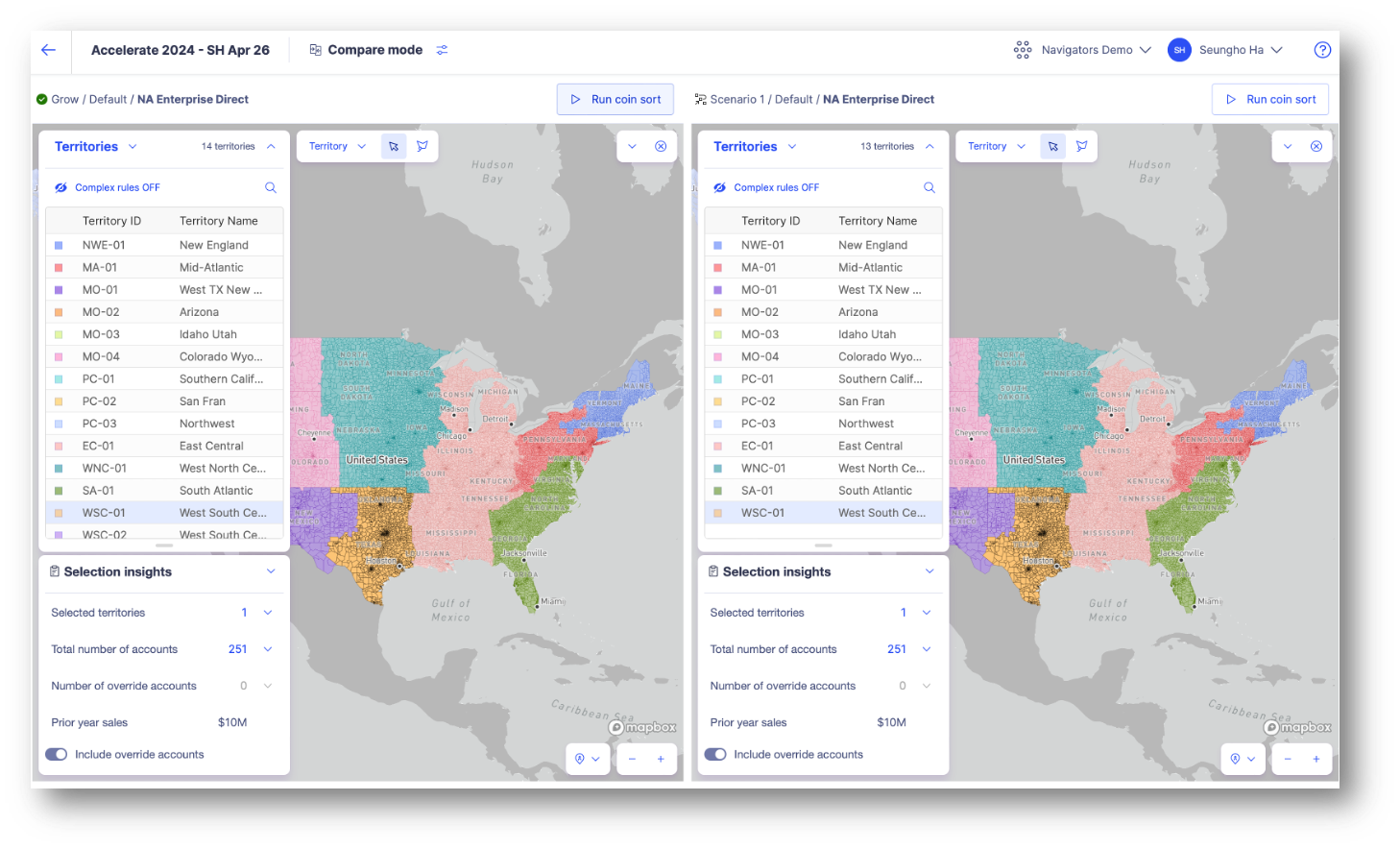Open the right Territories dropdown

[755, 146]
